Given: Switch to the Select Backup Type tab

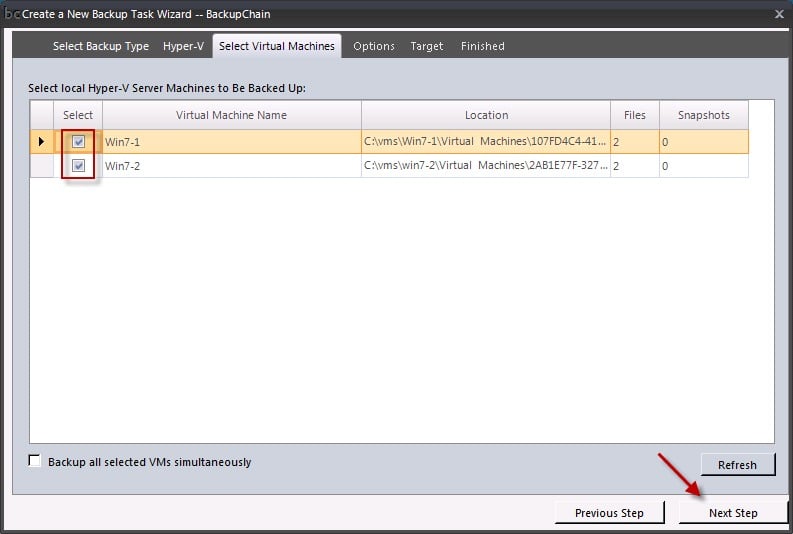Looking at the screenshot, I should pos(101,46).
